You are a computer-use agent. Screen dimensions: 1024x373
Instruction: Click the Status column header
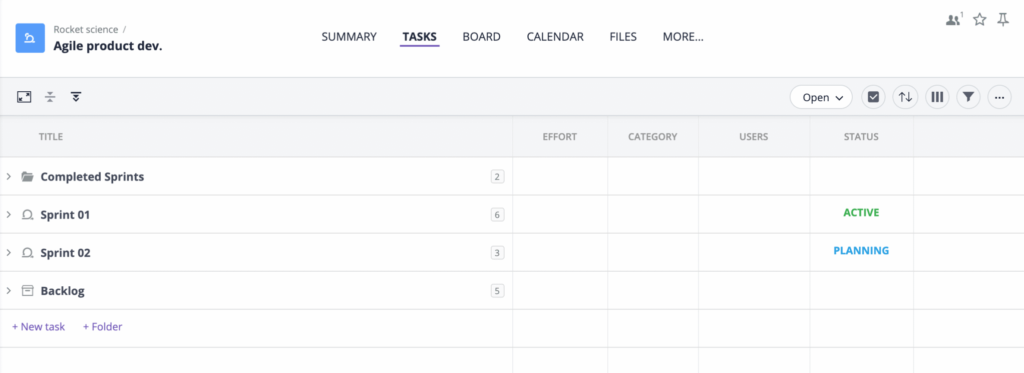861,137
